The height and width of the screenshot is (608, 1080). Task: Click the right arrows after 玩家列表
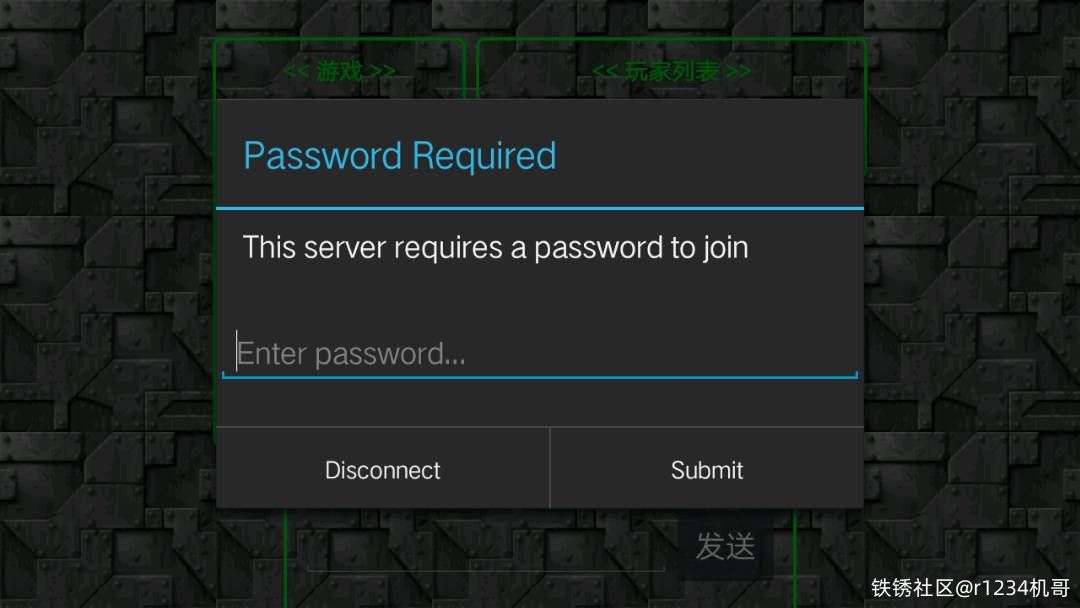[738, 71]
